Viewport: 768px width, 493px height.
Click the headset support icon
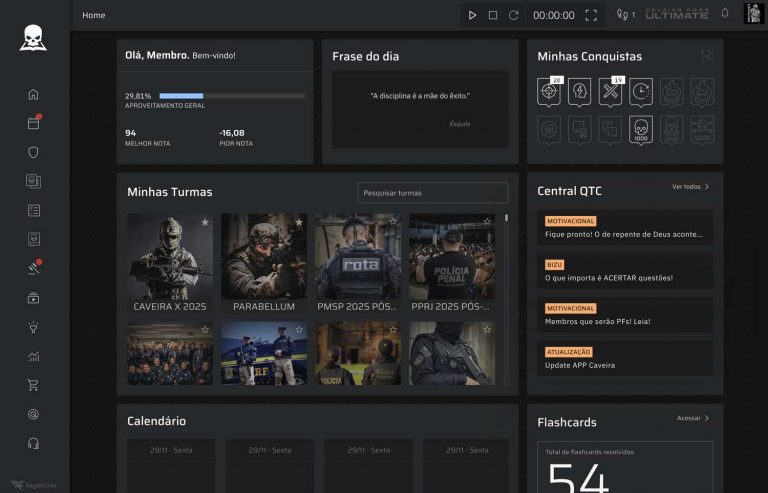coord(33,443)
